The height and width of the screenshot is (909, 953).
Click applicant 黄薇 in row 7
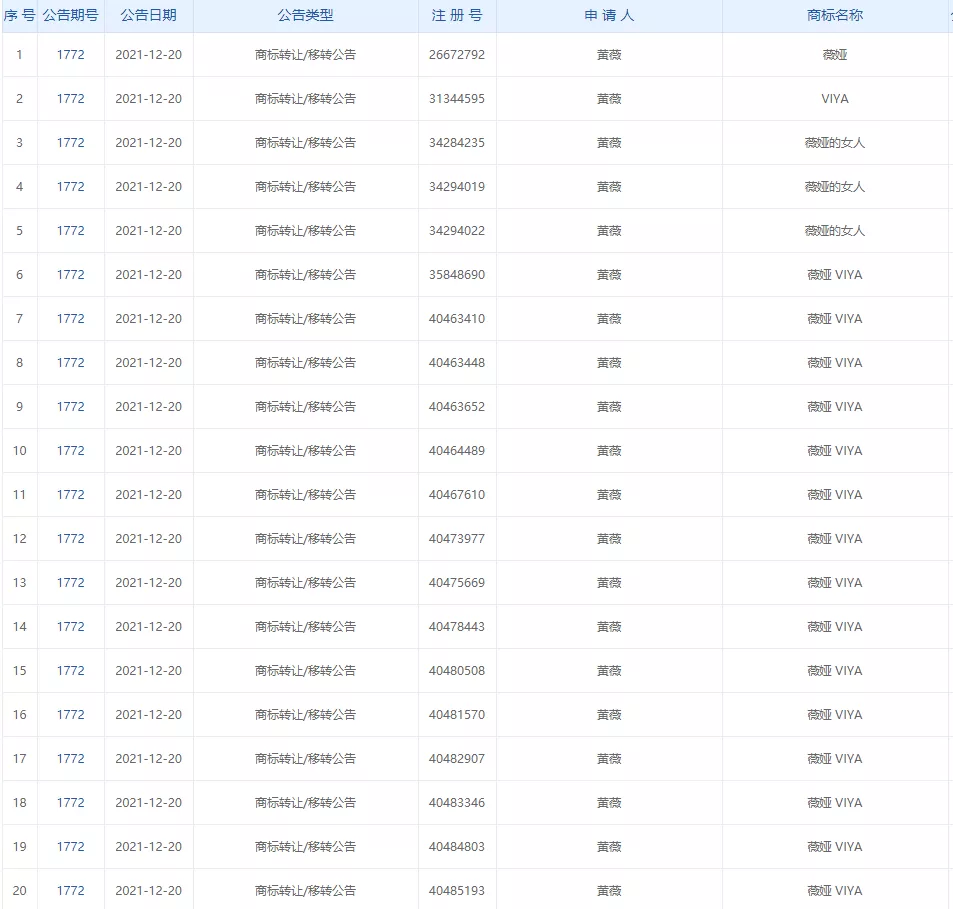tap(609, 319)
